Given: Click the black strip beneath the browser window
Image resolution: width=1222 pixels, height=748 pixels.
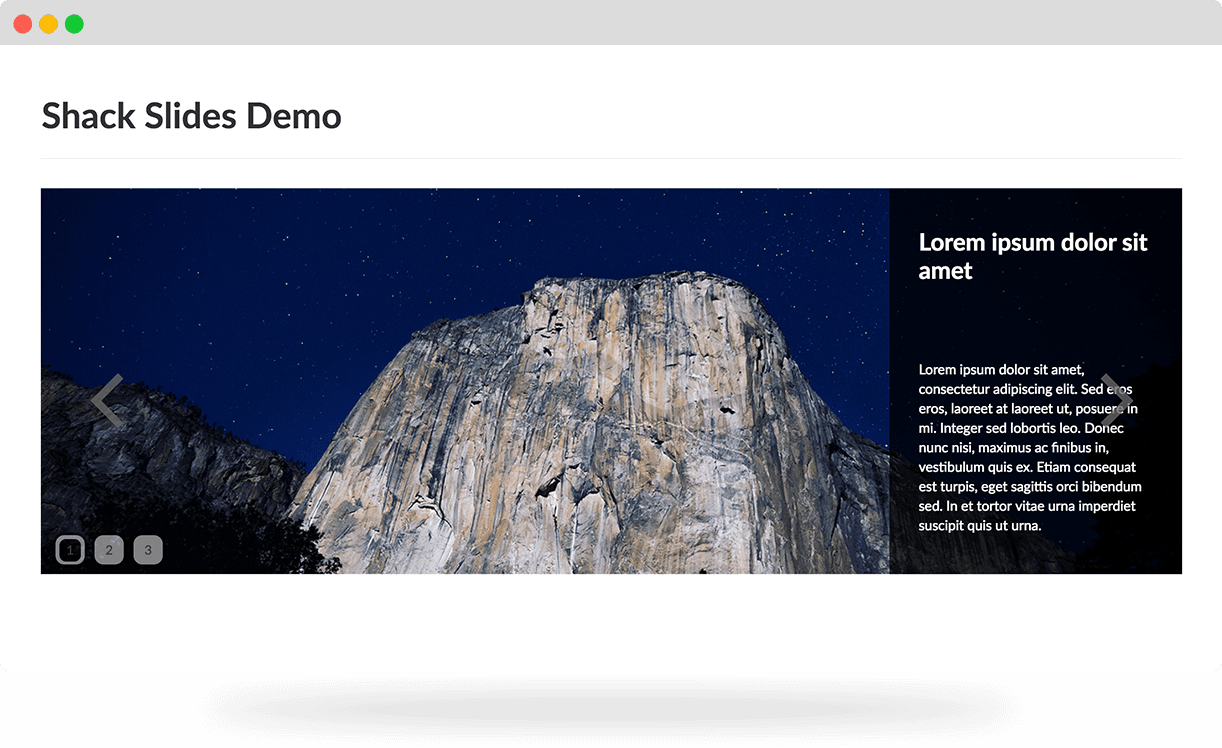Looking at the screenshot, I should pos(611,712).
